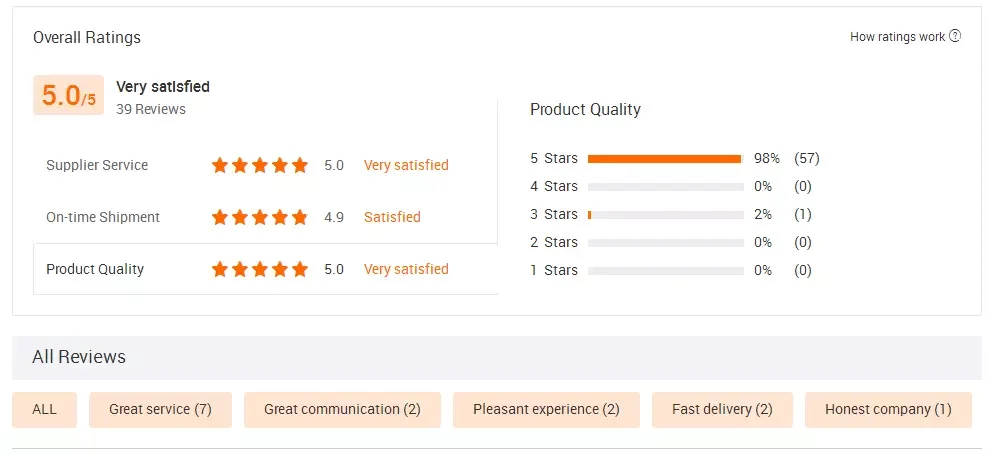Screen dimensions: 988x456
Task: Click the Supplier Service star rating
Action: click(259, 165)
